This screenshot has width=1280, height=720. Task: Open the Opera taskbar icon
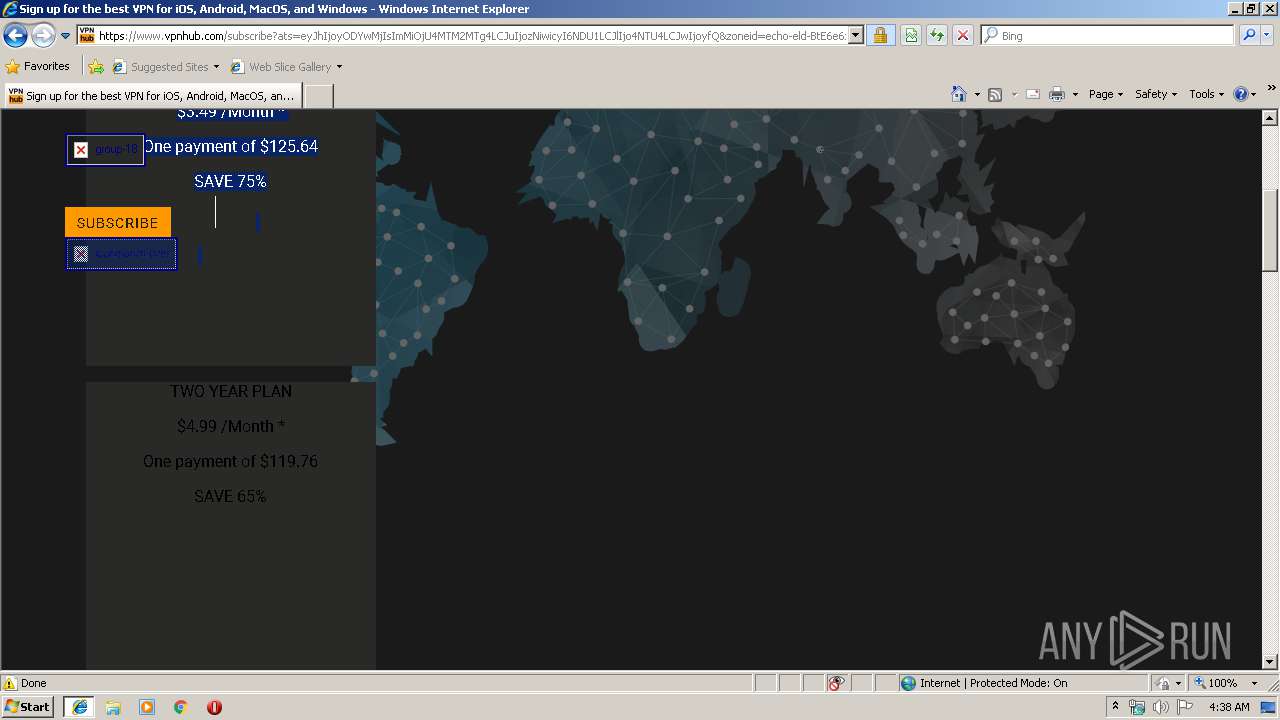click(x=214, y=707)
